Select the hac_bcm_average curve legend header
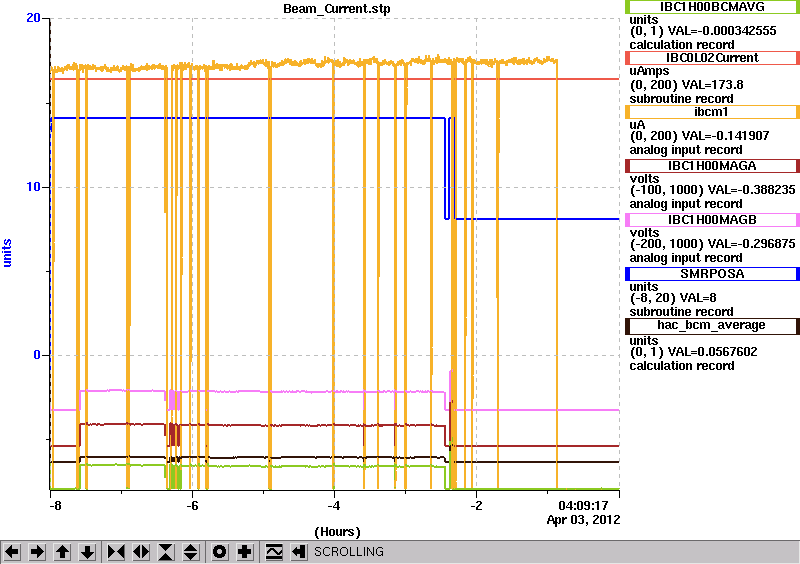800x564 pixels. tap(712, 326)
